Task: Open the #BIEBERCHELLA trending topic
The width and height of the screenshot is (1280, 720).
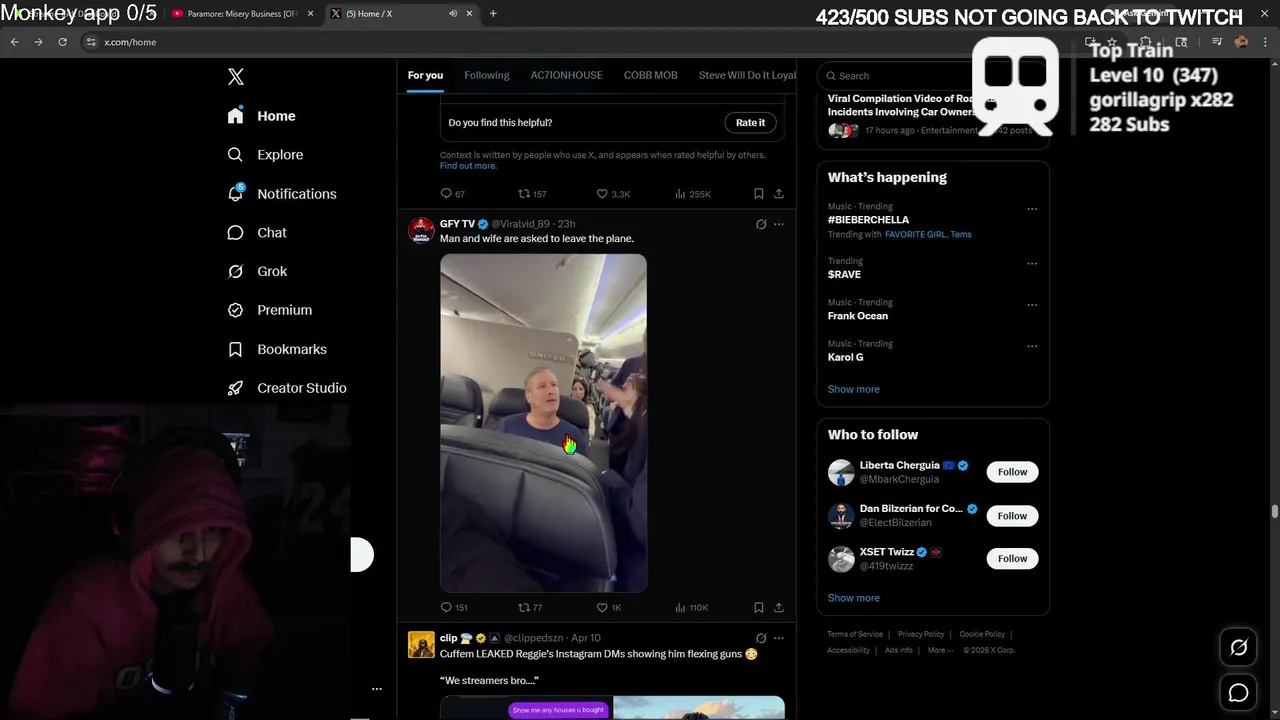Action: (x=869, y=220)
